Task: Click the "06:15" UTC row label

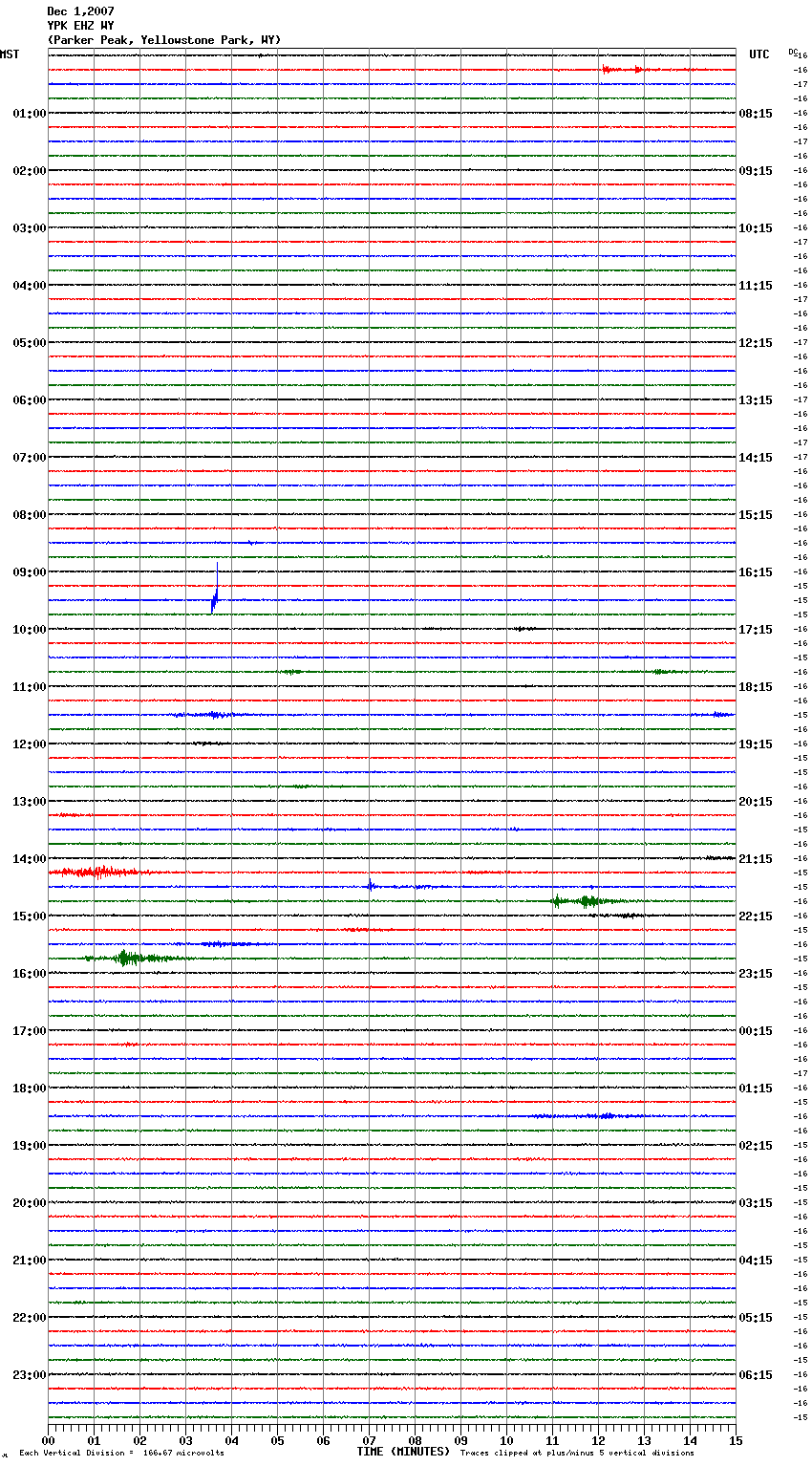Action: pos(756,1375)
